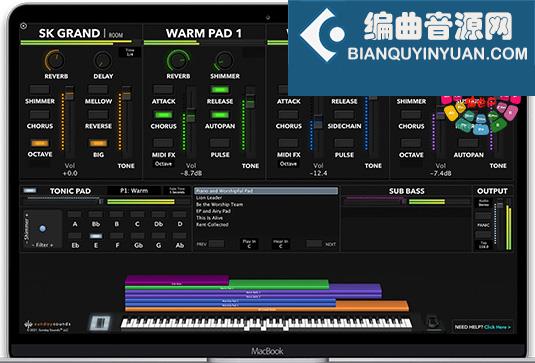Select Be the Worship Team entry
Screen dimensions: 535x363
pos(219,204)
